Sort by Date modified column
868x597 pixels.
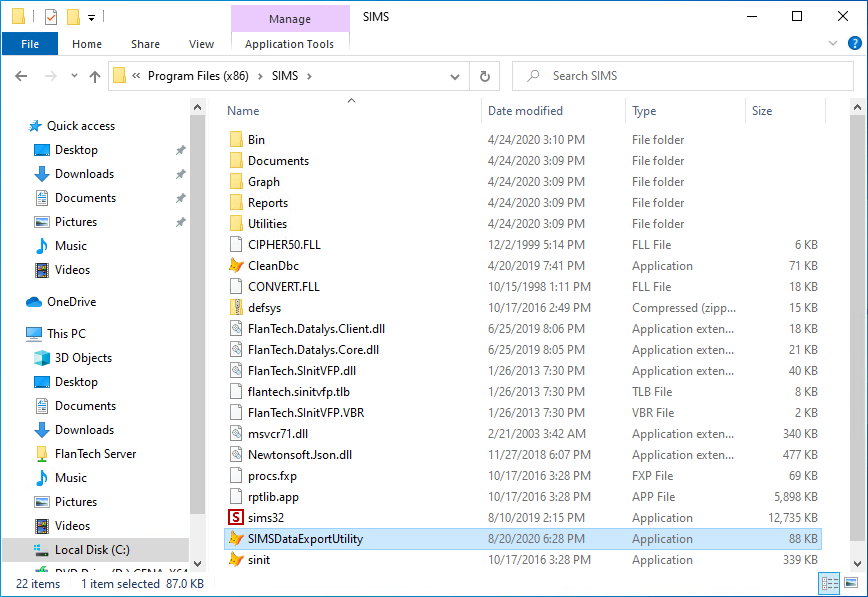coord(525,111)
